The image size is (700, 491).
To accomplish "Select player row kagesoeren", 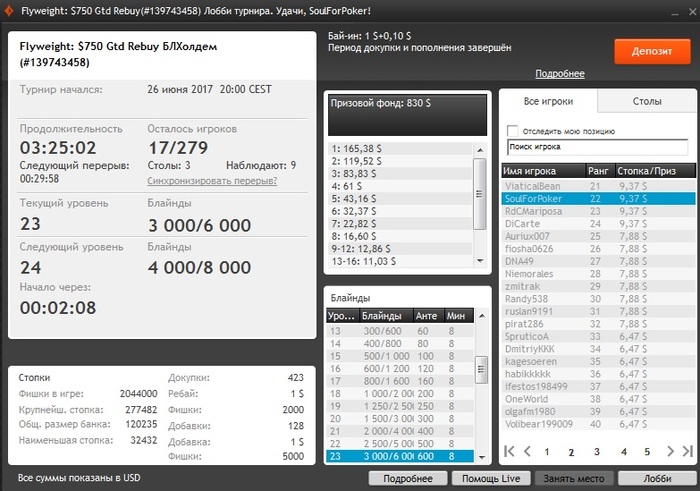I will tap(599, 361).
